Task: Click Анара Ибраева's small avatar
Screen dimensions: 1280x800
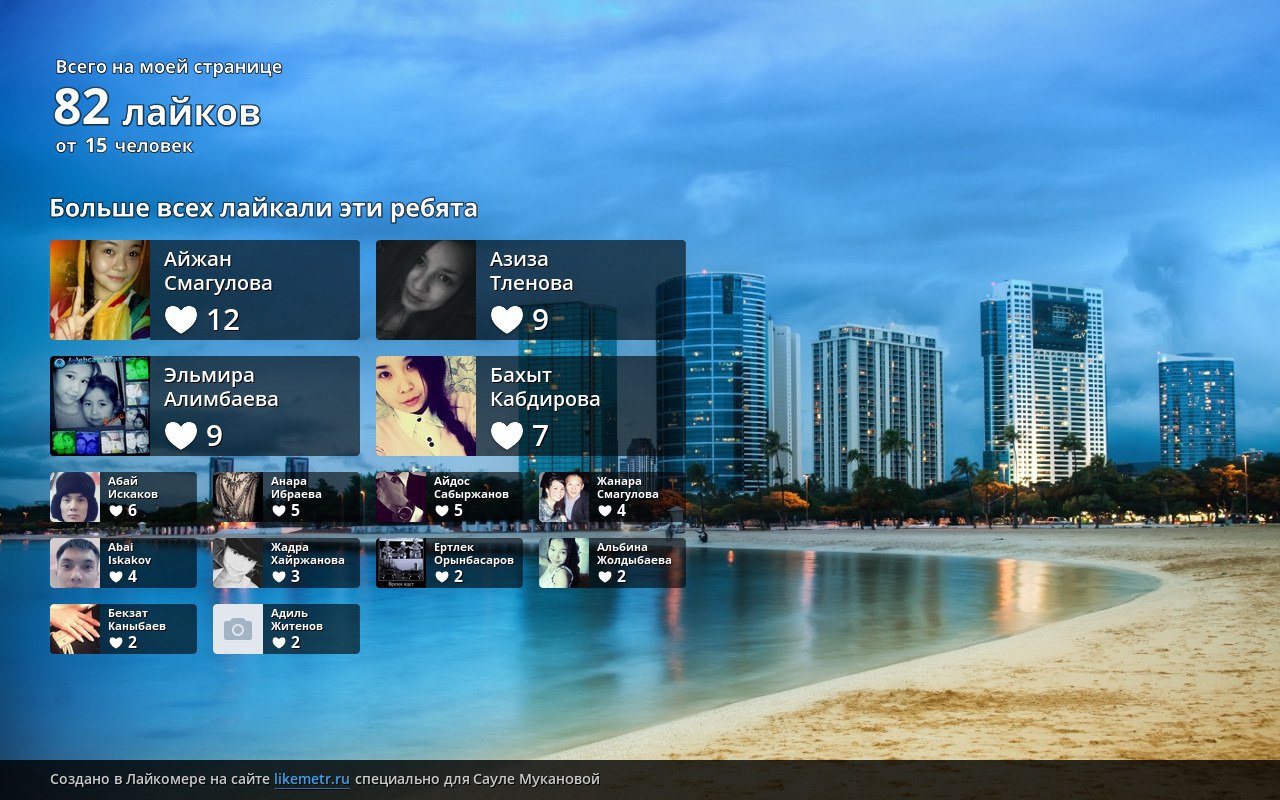Action: coord(238,497)
